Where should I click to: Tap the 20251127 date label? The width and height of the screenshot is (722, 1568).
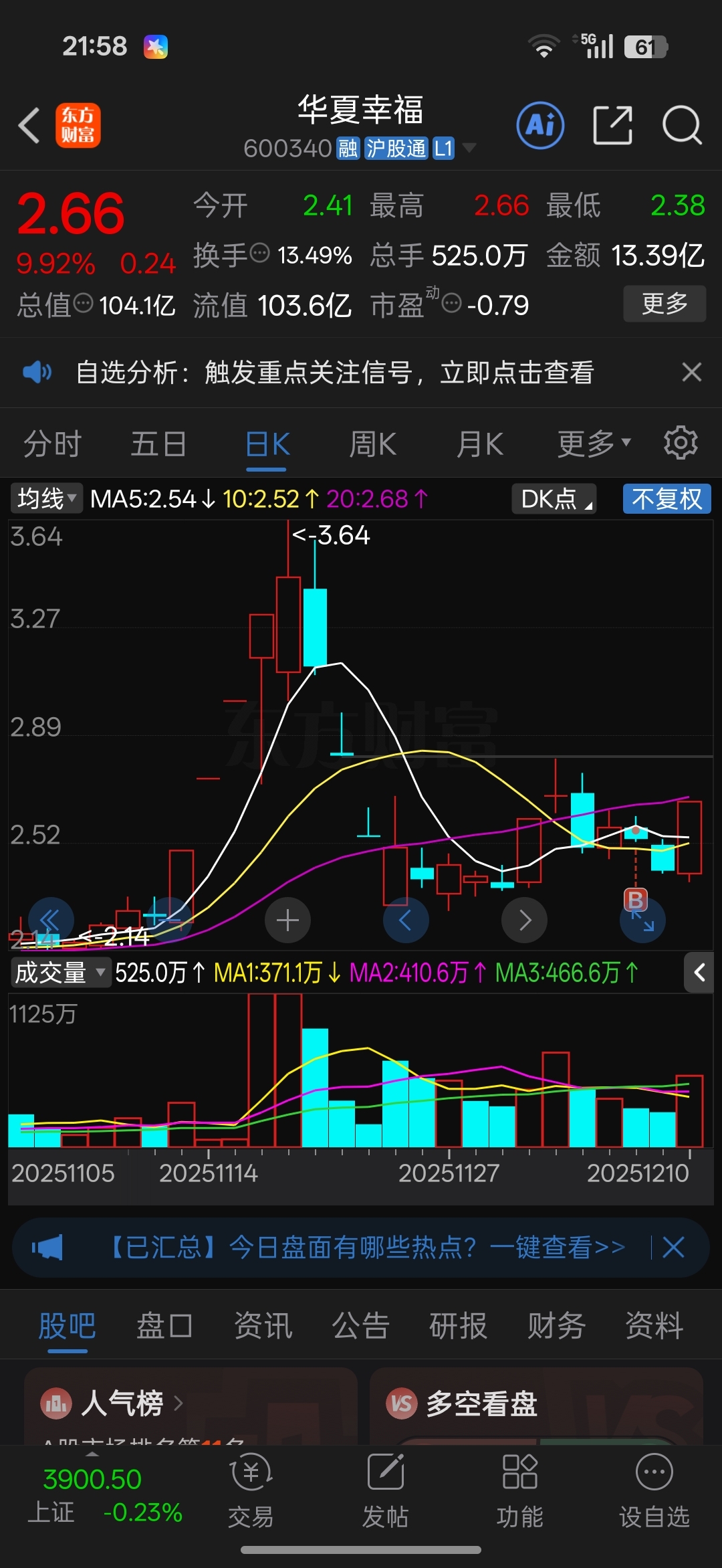pos(449,1173)
